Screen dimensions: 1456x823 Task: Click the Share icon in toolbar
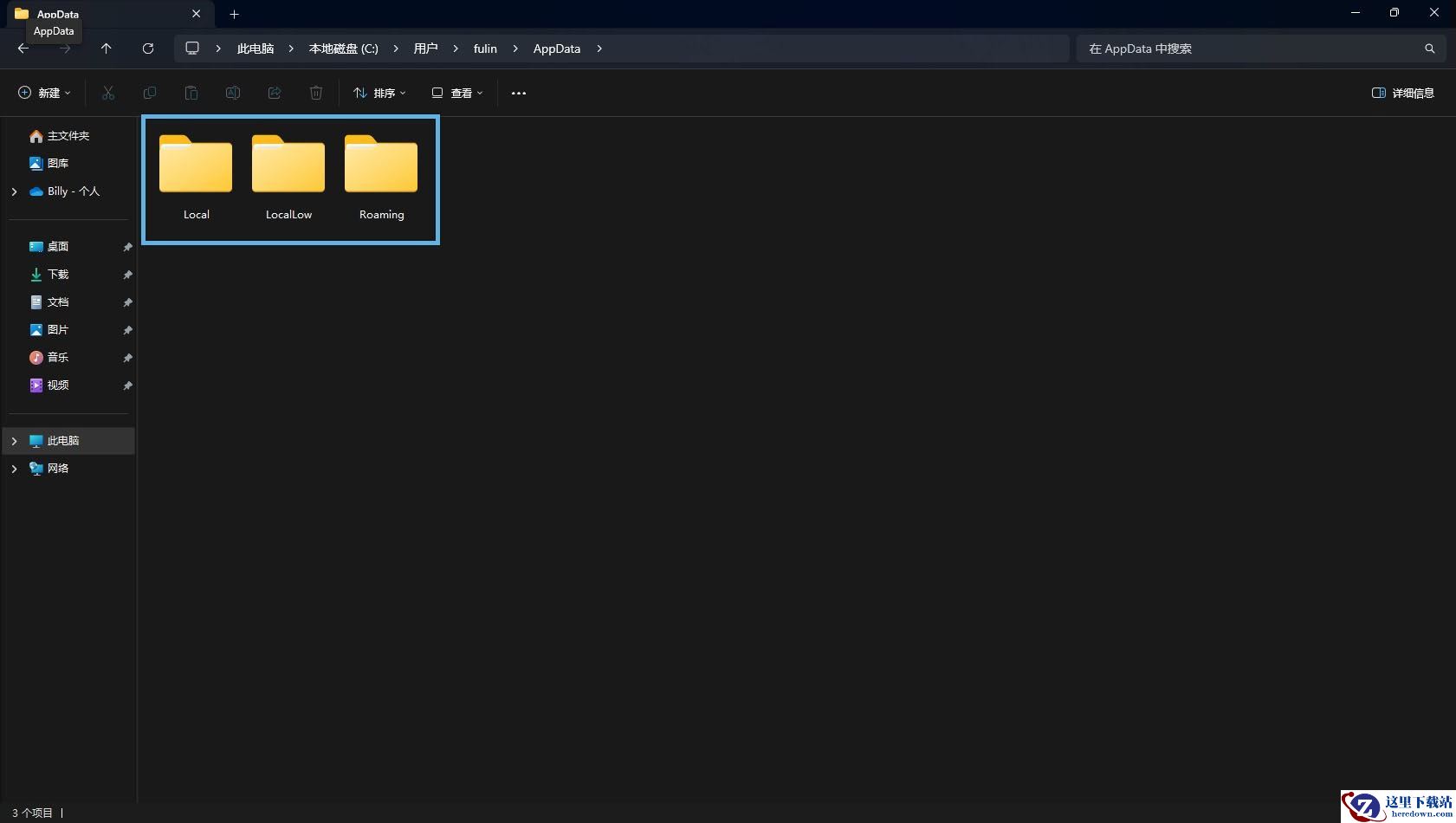pos(275,93)
